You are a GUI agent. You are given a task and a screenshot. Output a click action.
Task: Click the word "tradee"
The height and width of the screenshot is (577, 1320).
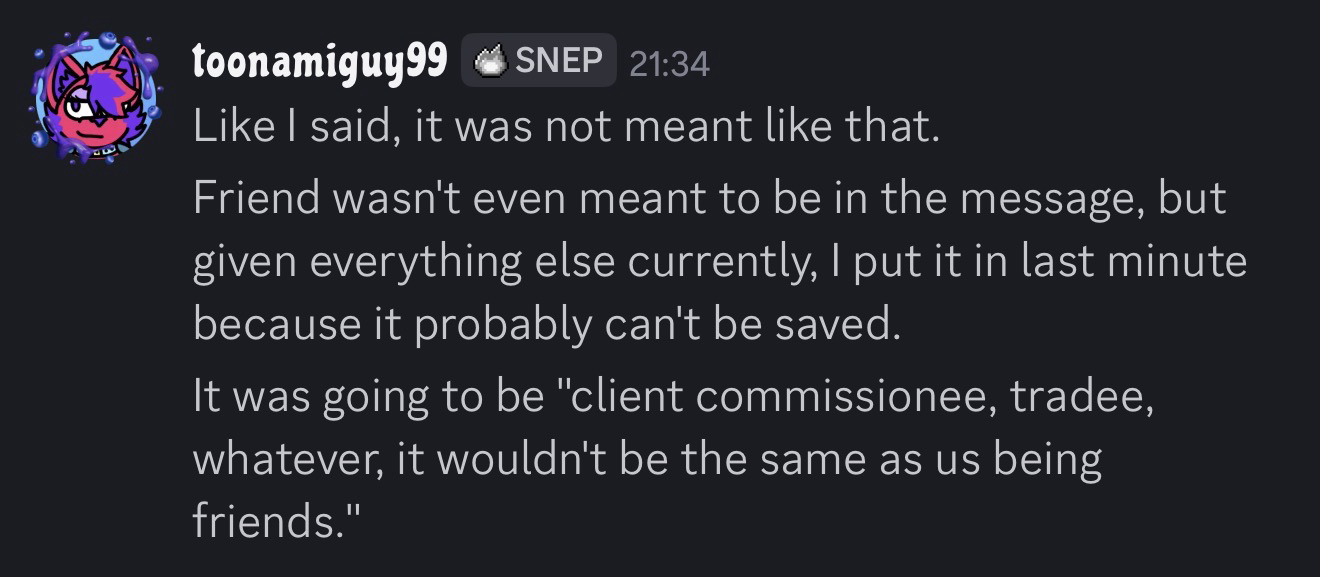1080,396
